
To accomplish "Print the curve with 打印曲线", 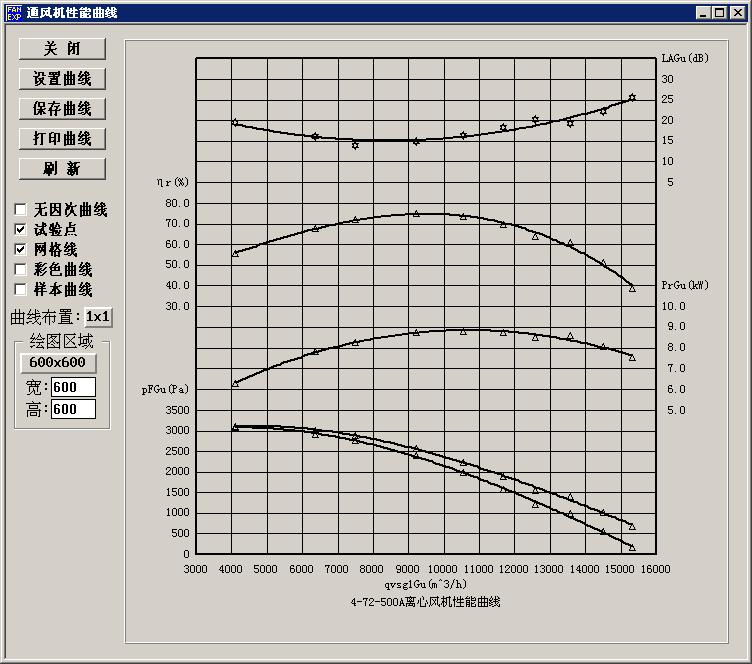I will coord(62,139).
